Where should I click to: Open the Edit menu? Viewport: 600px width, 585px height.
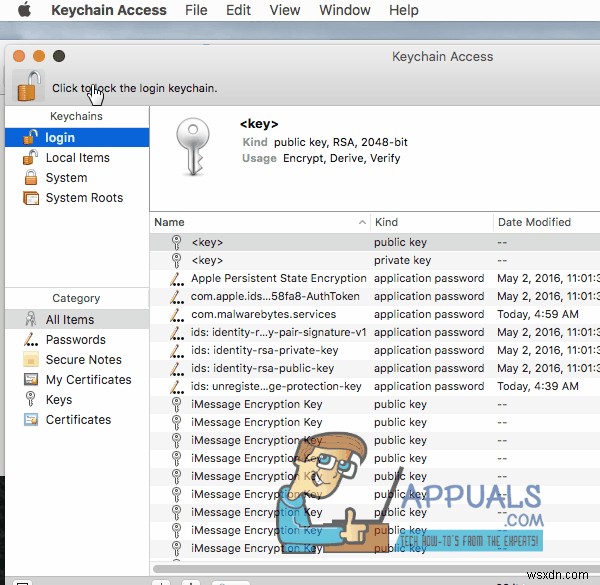coord(238,10)
